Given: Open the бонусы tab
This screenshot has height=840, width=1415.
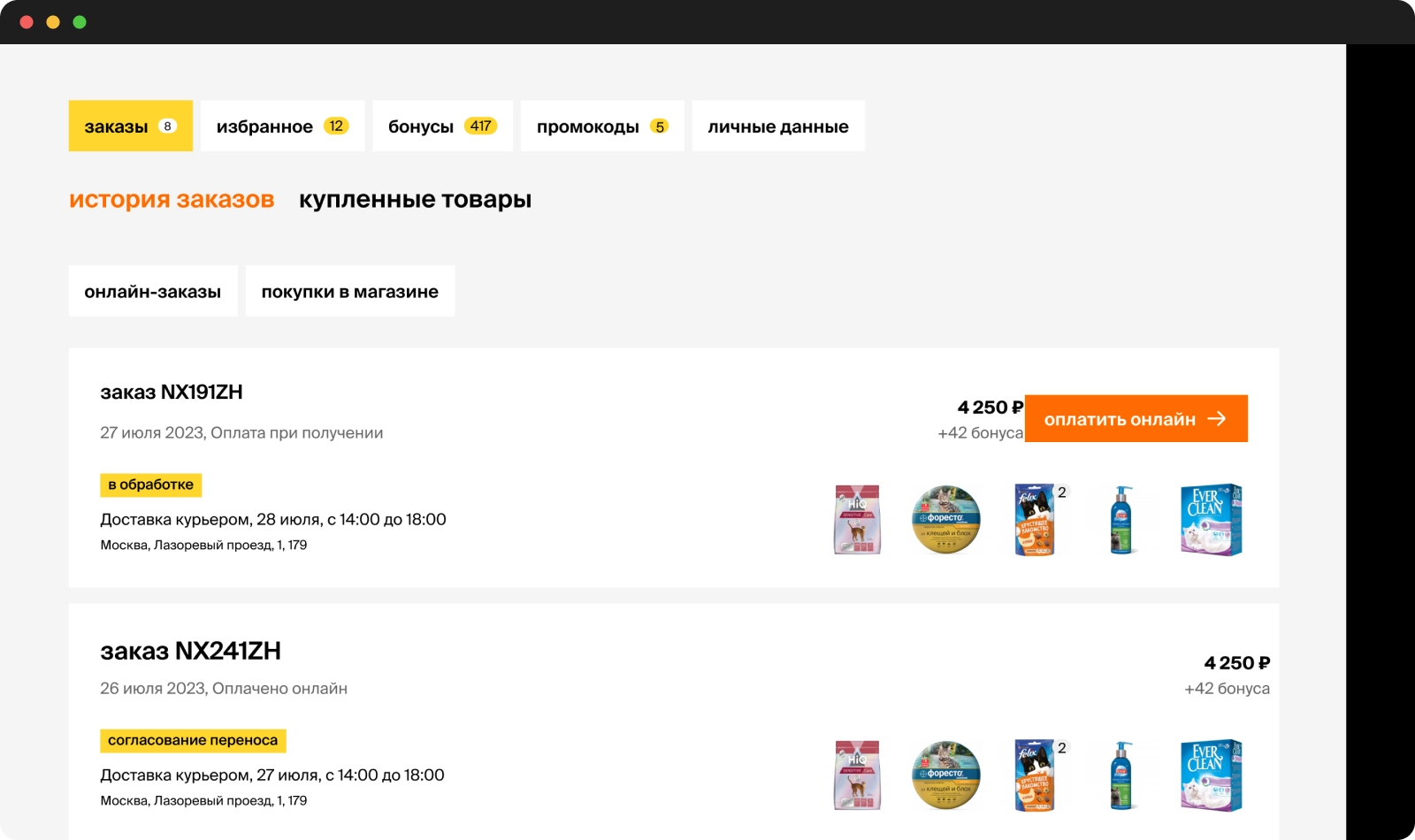Looking at the screenshot, I should click(442, 126).
